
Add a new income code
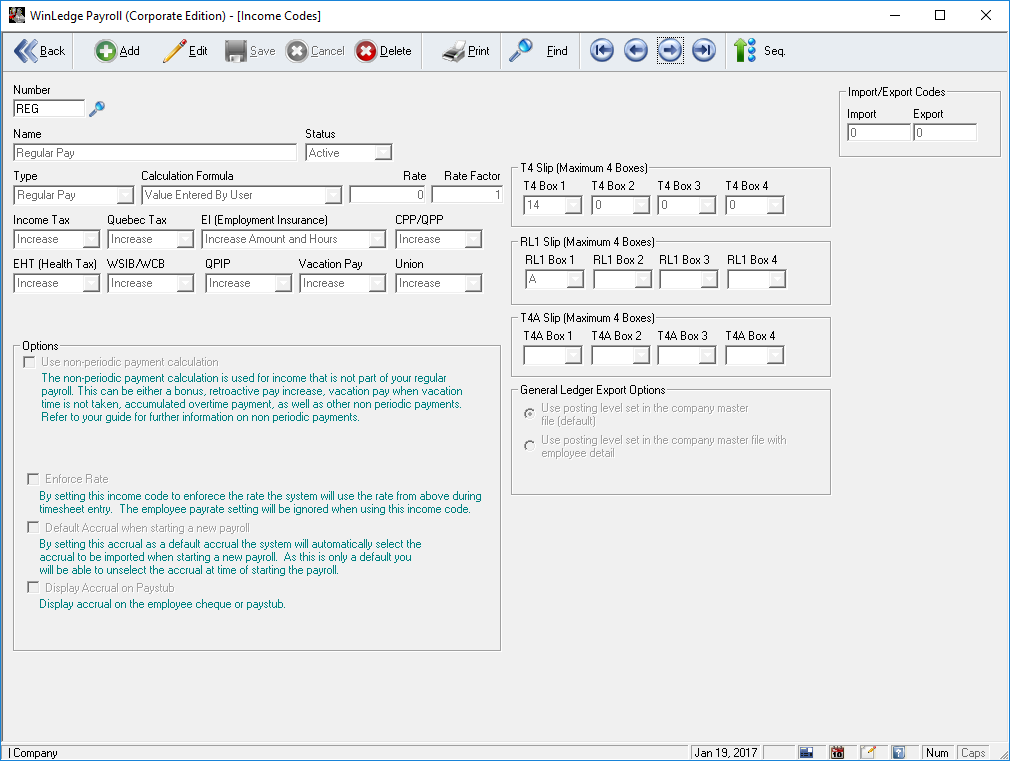pos(117,51)
